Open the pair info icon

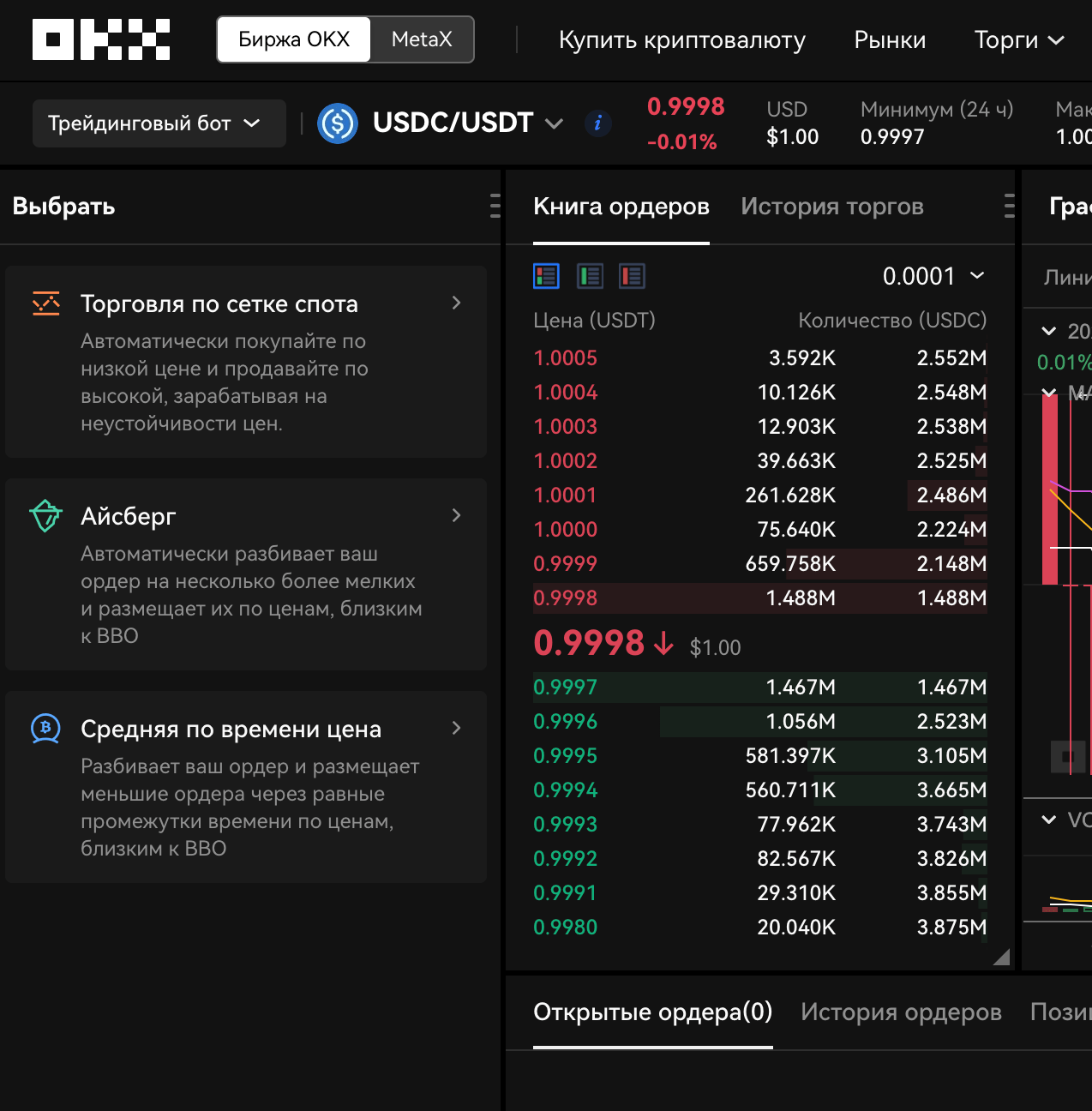coord(597,123)
